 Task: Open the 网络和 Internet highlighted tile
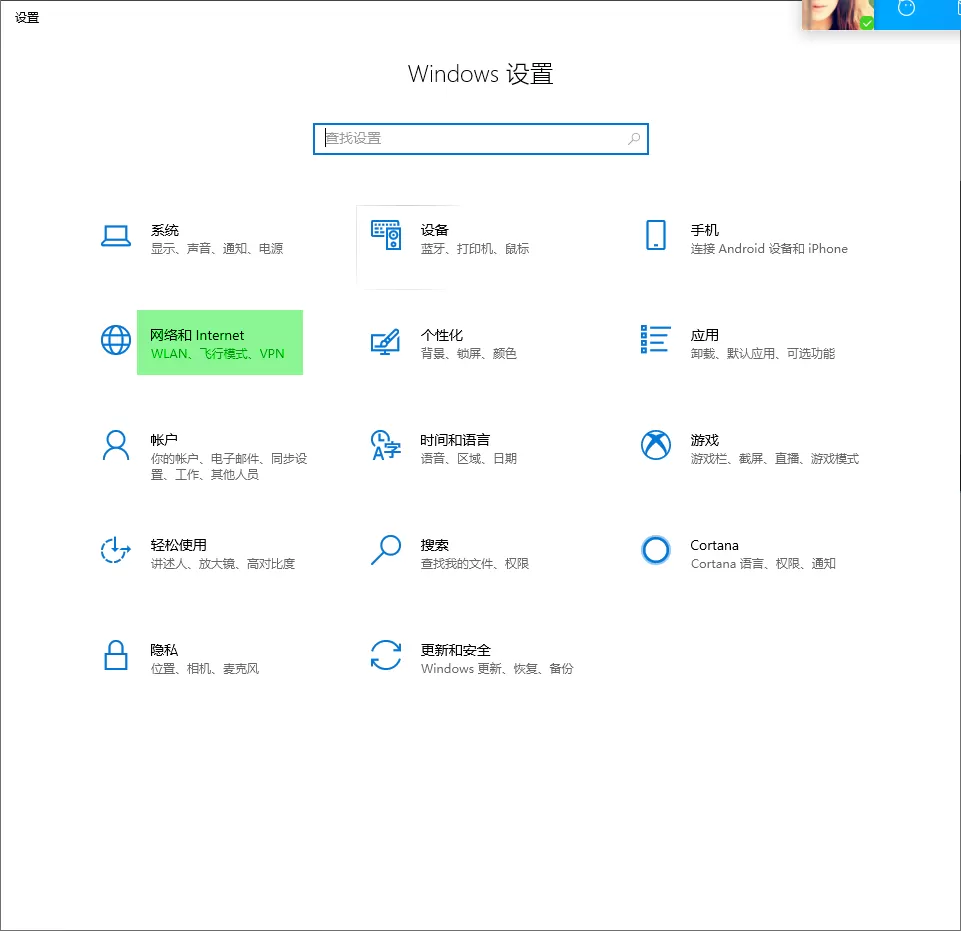point(220,342)
